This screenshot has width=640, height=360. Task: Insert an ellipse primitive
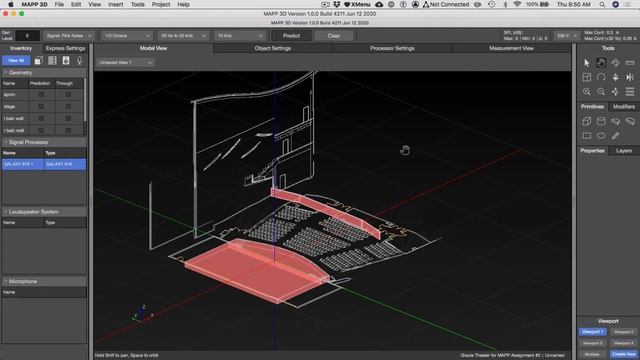point(601,136)
